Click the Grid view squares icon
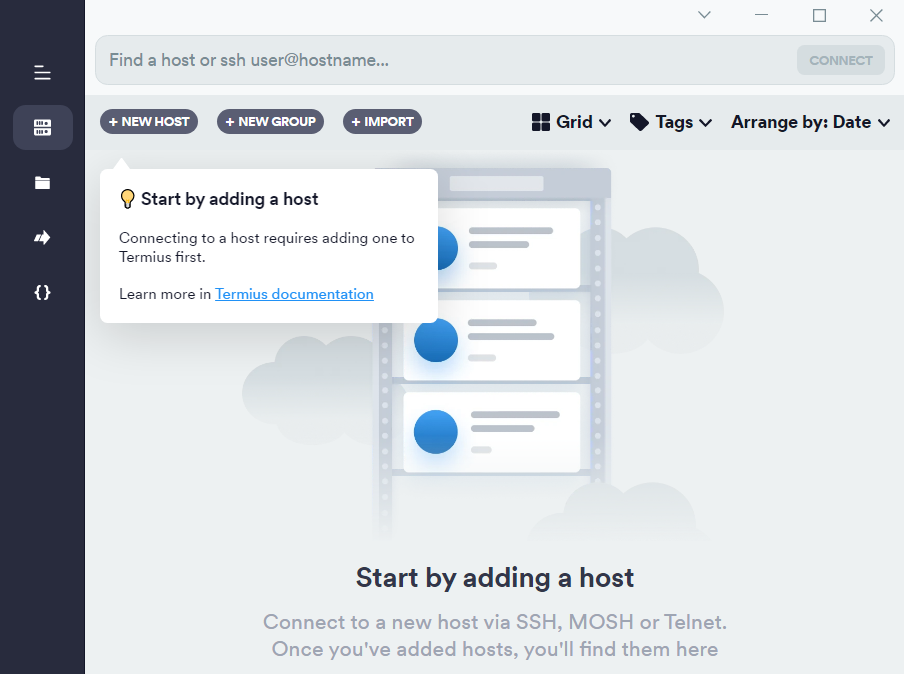 (540, 122)
